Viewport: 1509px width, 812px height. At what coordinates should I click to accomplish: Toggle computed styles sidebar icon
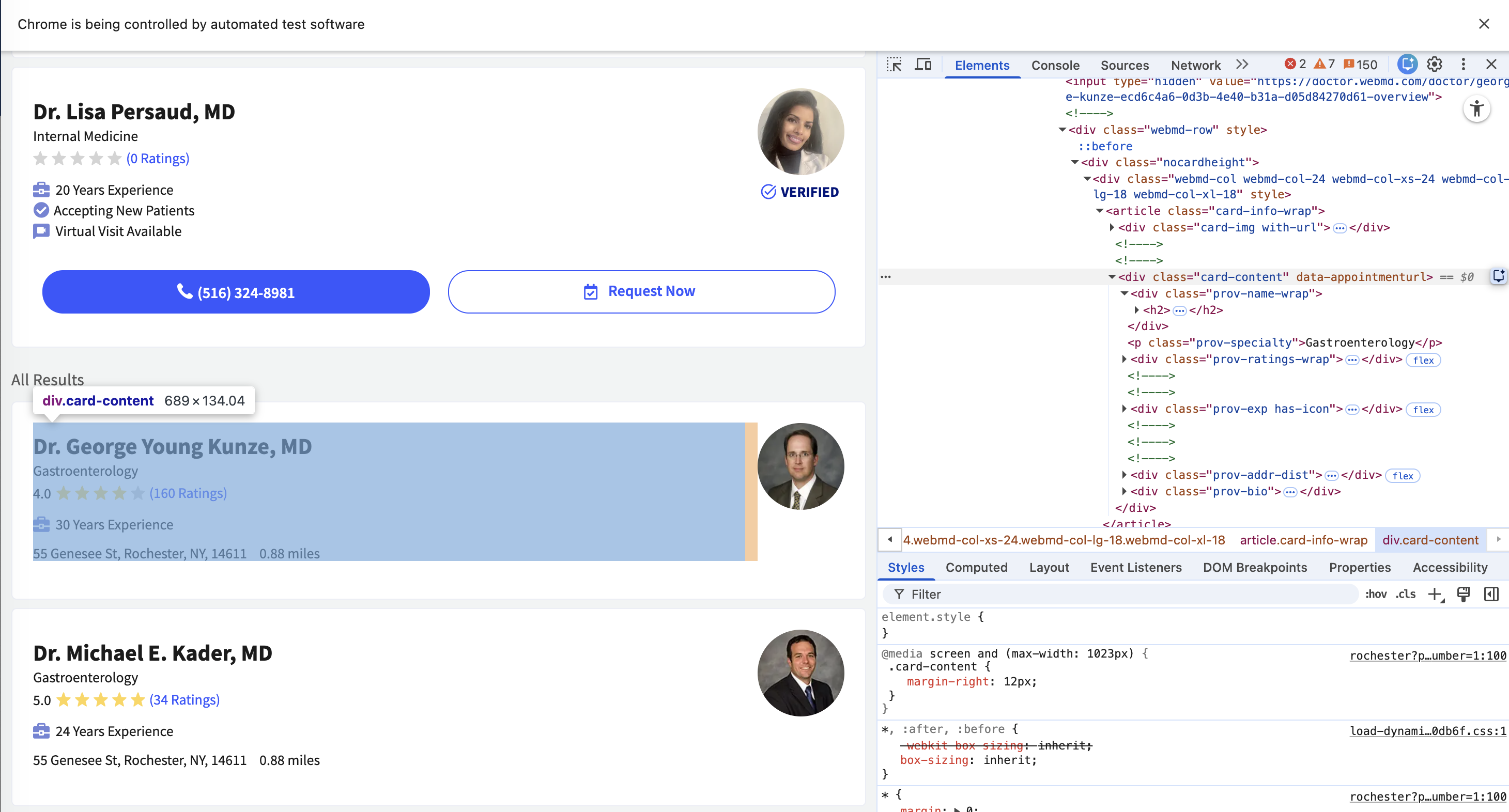click(1491, 594)
